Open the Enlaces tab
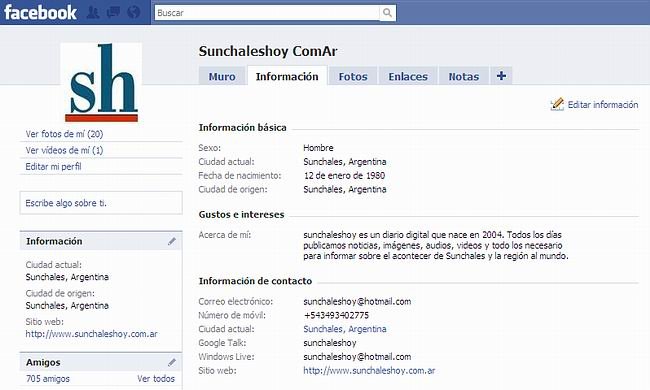This screenshot has height=390, width=650. (408, 76)
